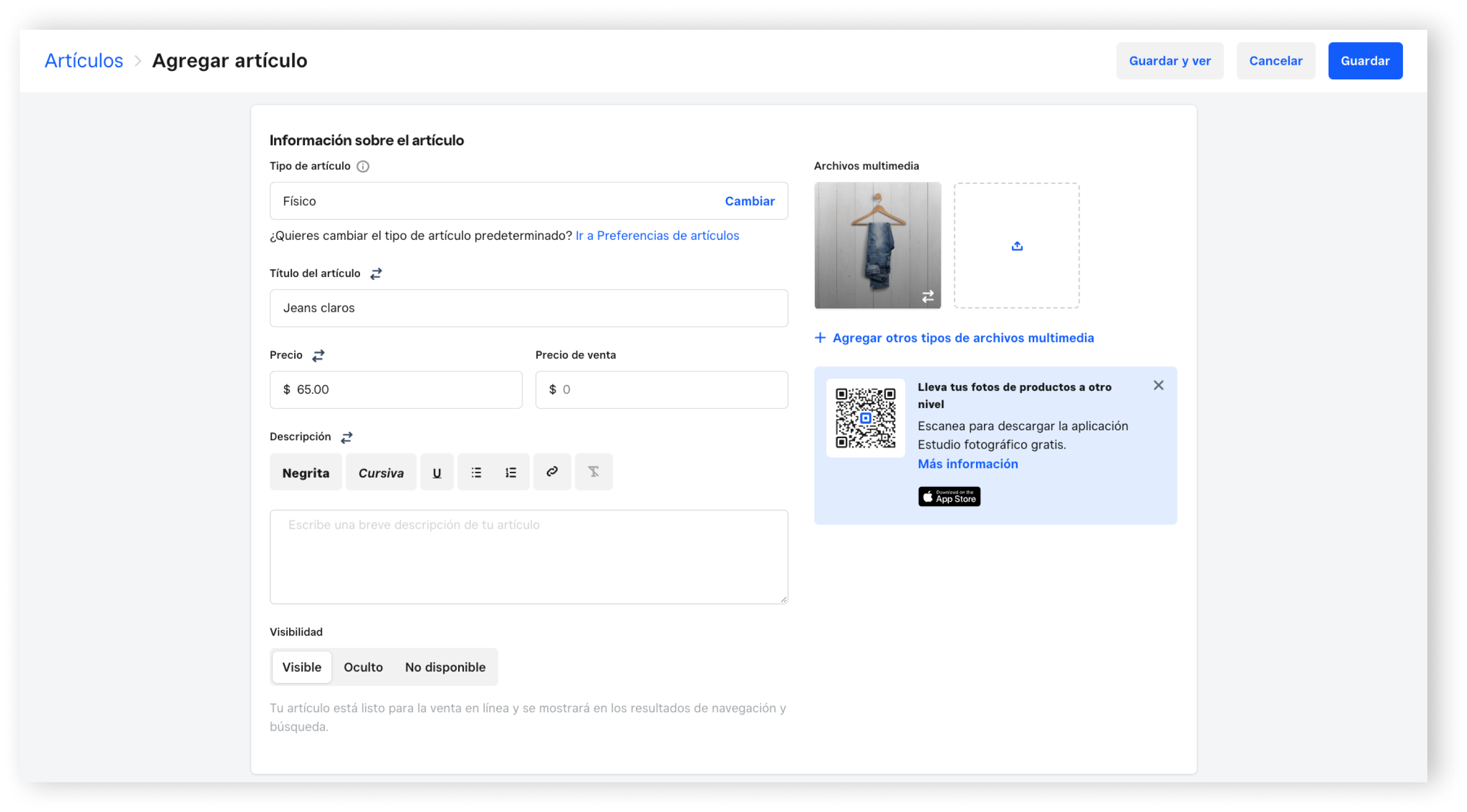Click the sync arrows icon next to Descripción
The image size is (1467, 812).
click(347, 437)
